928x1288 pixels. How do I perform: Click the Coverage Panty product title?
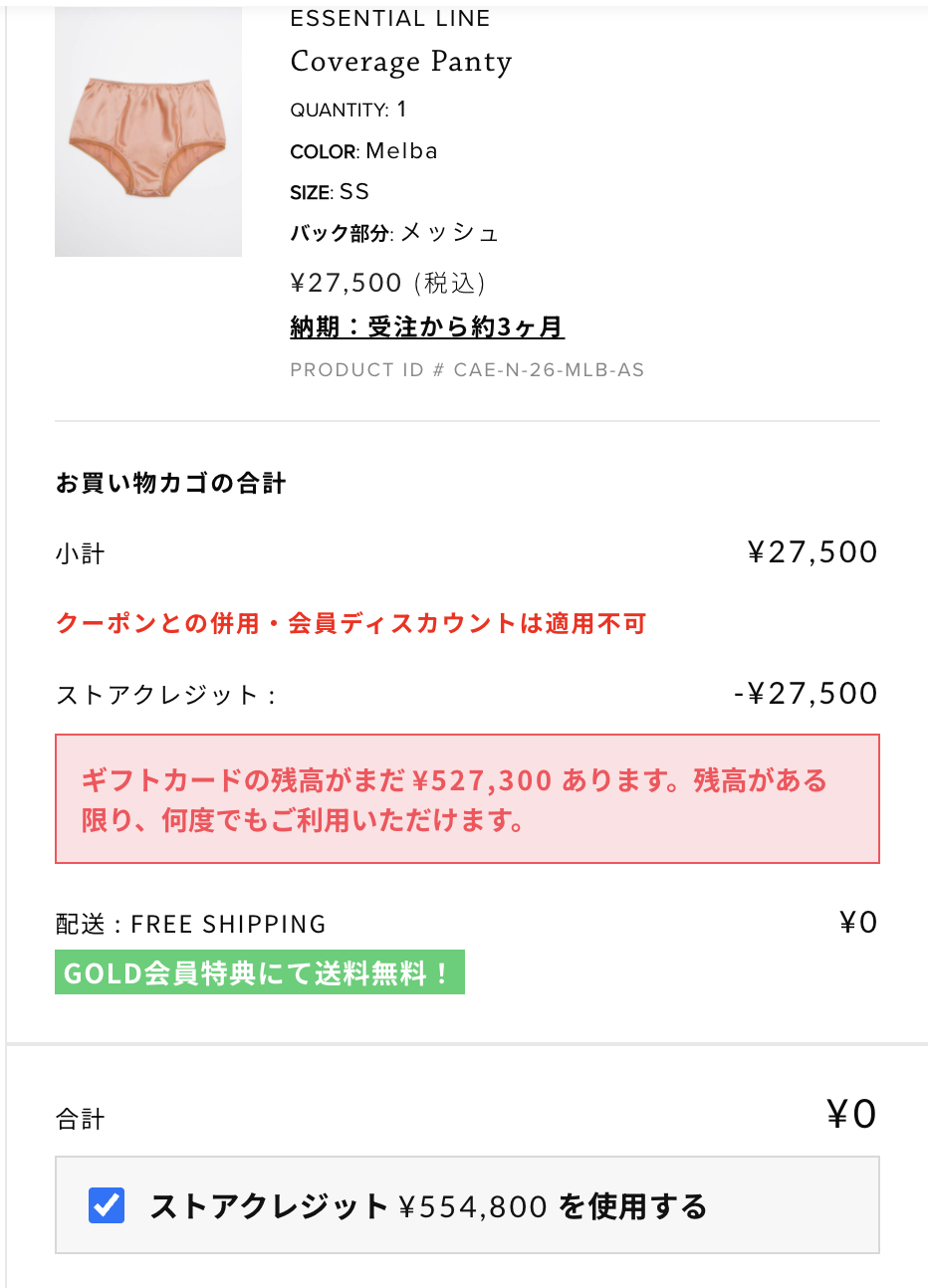(401, 62)
